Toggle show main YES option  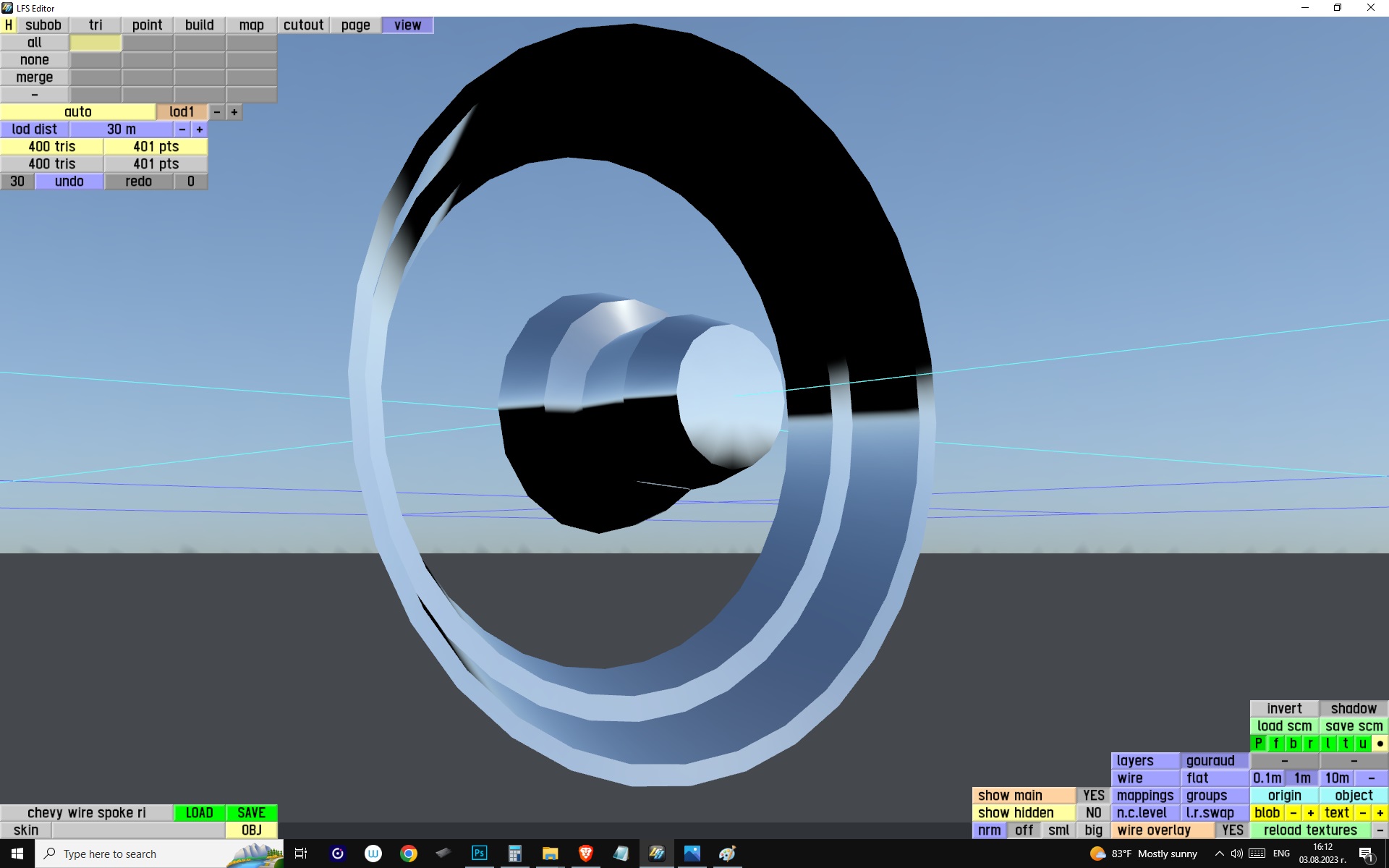(x=1093, y=796)
